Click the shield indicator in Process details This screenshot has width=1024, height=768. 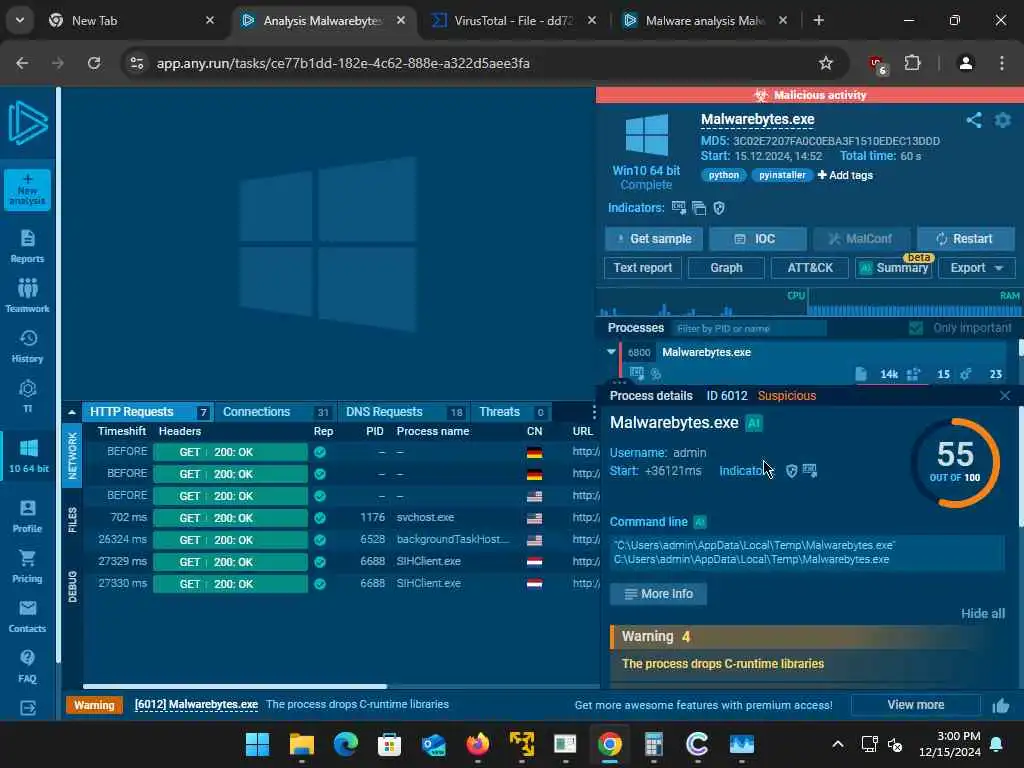tap(792, 471)
